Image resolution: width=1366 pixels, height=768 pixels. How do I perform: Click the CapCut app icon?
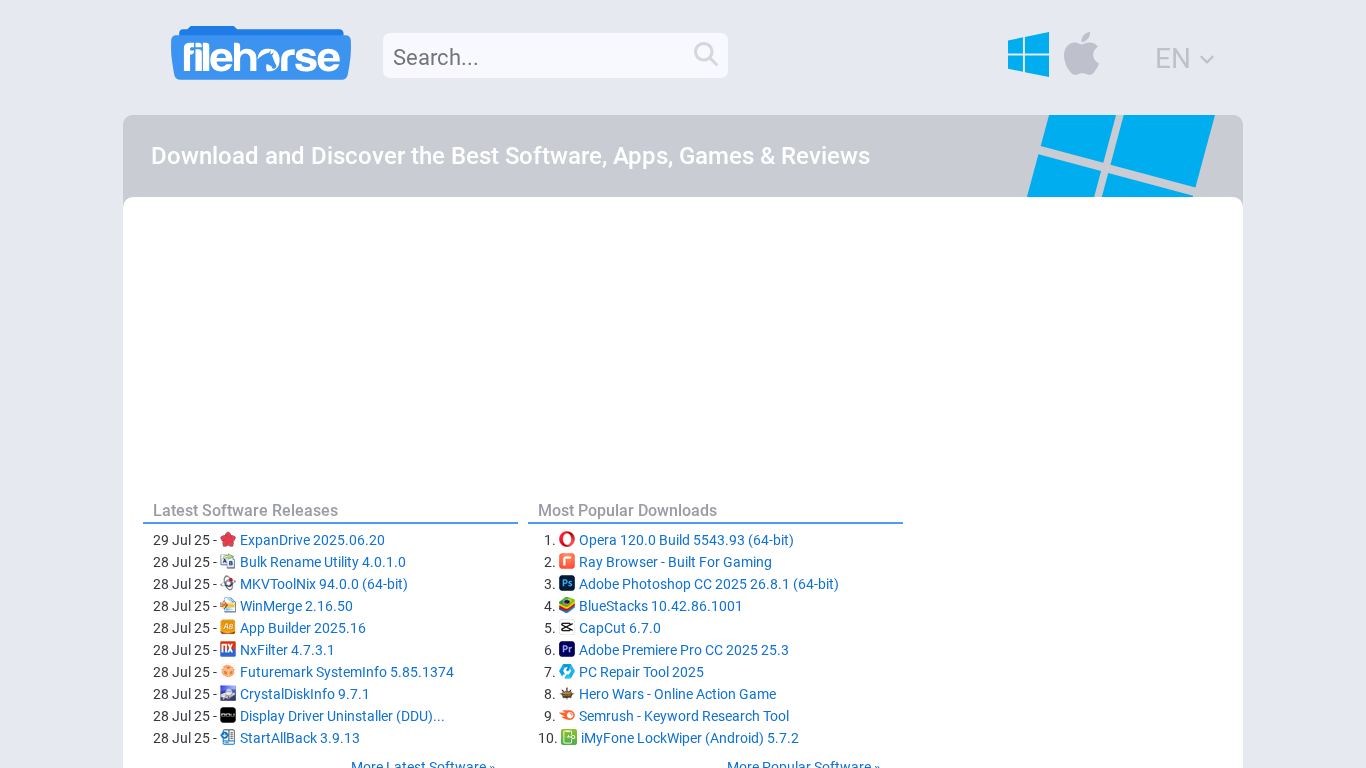(x=567, y=628)
